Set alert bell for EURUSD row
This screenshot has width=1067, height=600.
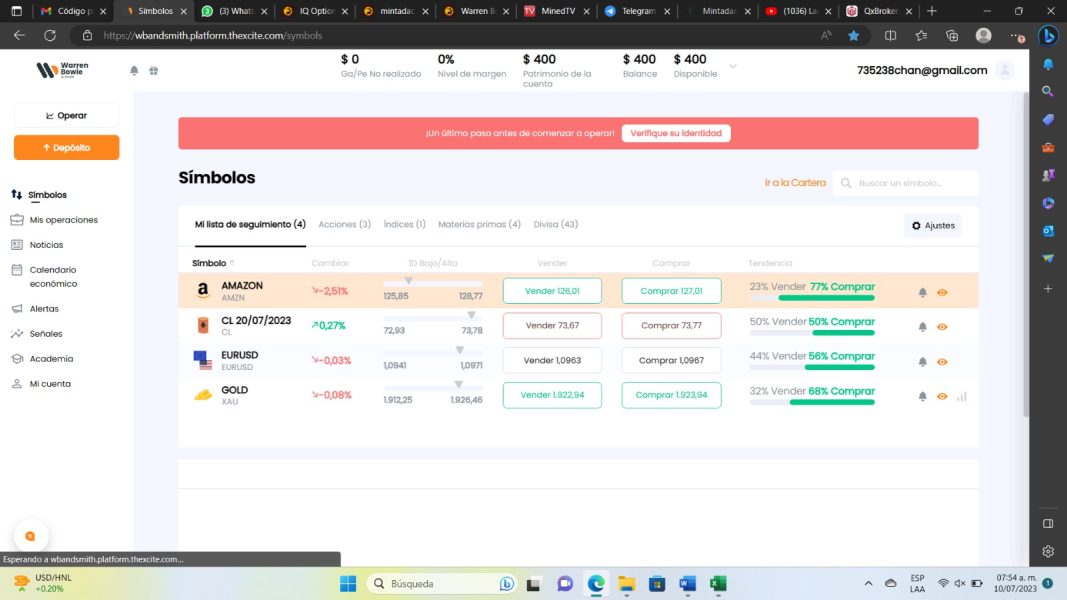click(x=922, y=361)
